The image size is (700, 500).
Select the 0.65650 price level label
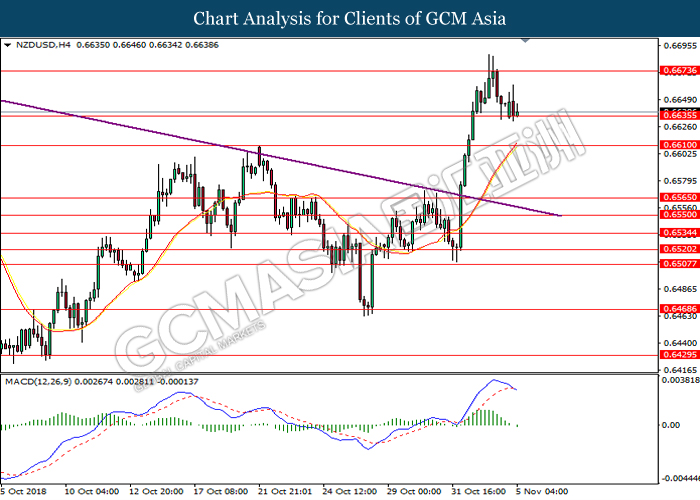coord(679,197)
